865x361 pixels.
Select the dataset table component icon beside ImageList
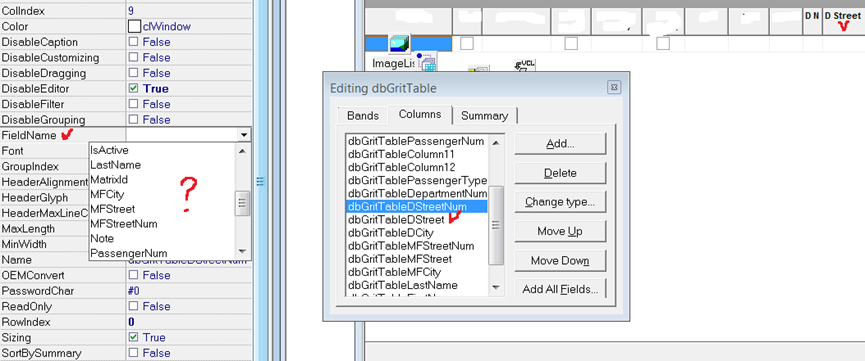coord(426,61)
